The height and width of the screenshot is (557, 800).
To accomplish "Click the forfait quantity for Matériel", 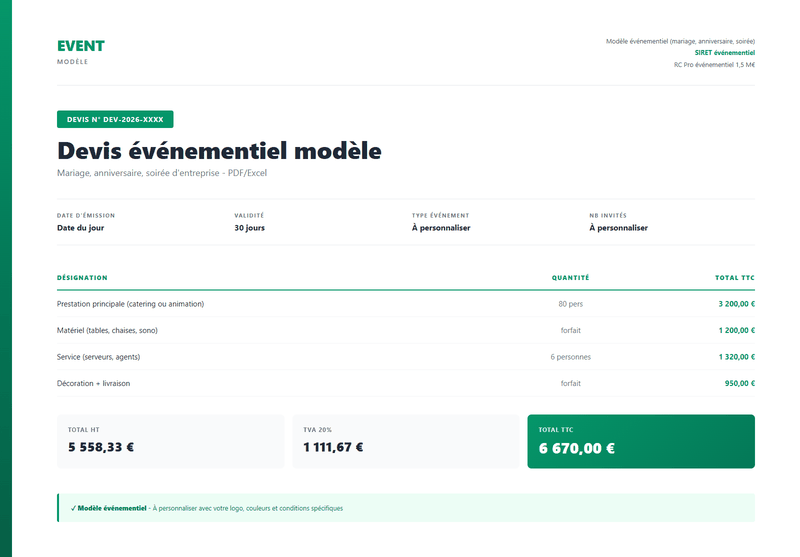I will (570, 331).
